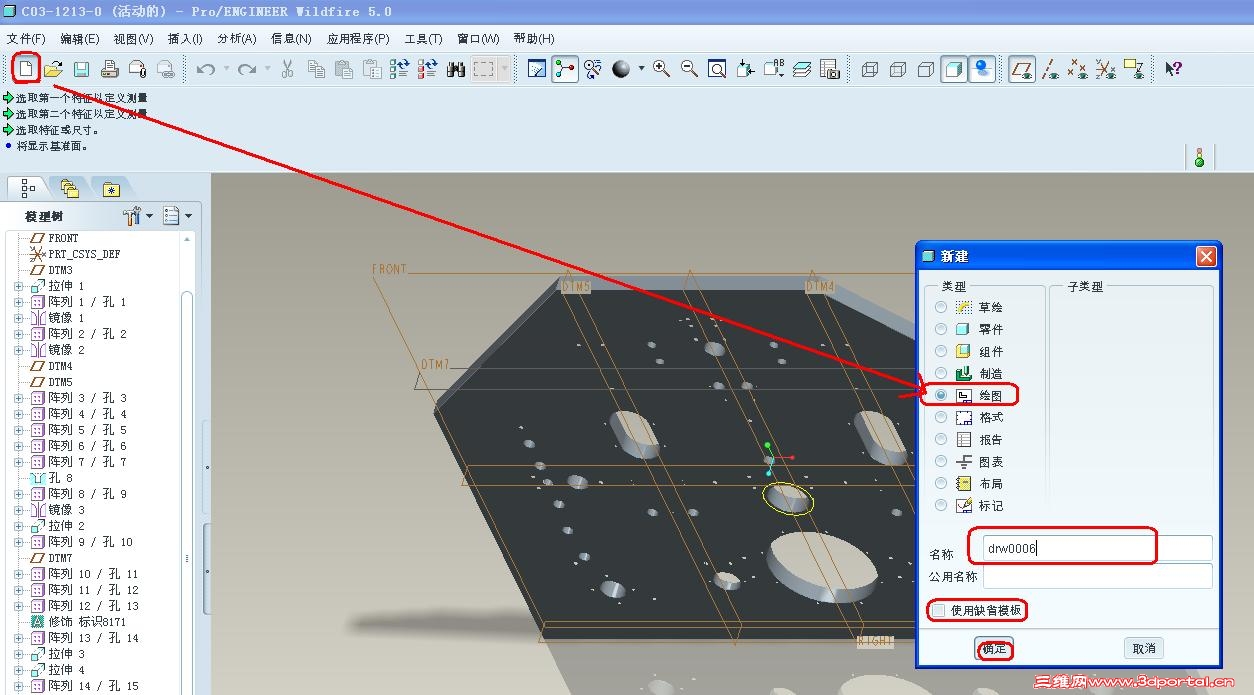Toggle datum plane display icon

(1021, 69)
